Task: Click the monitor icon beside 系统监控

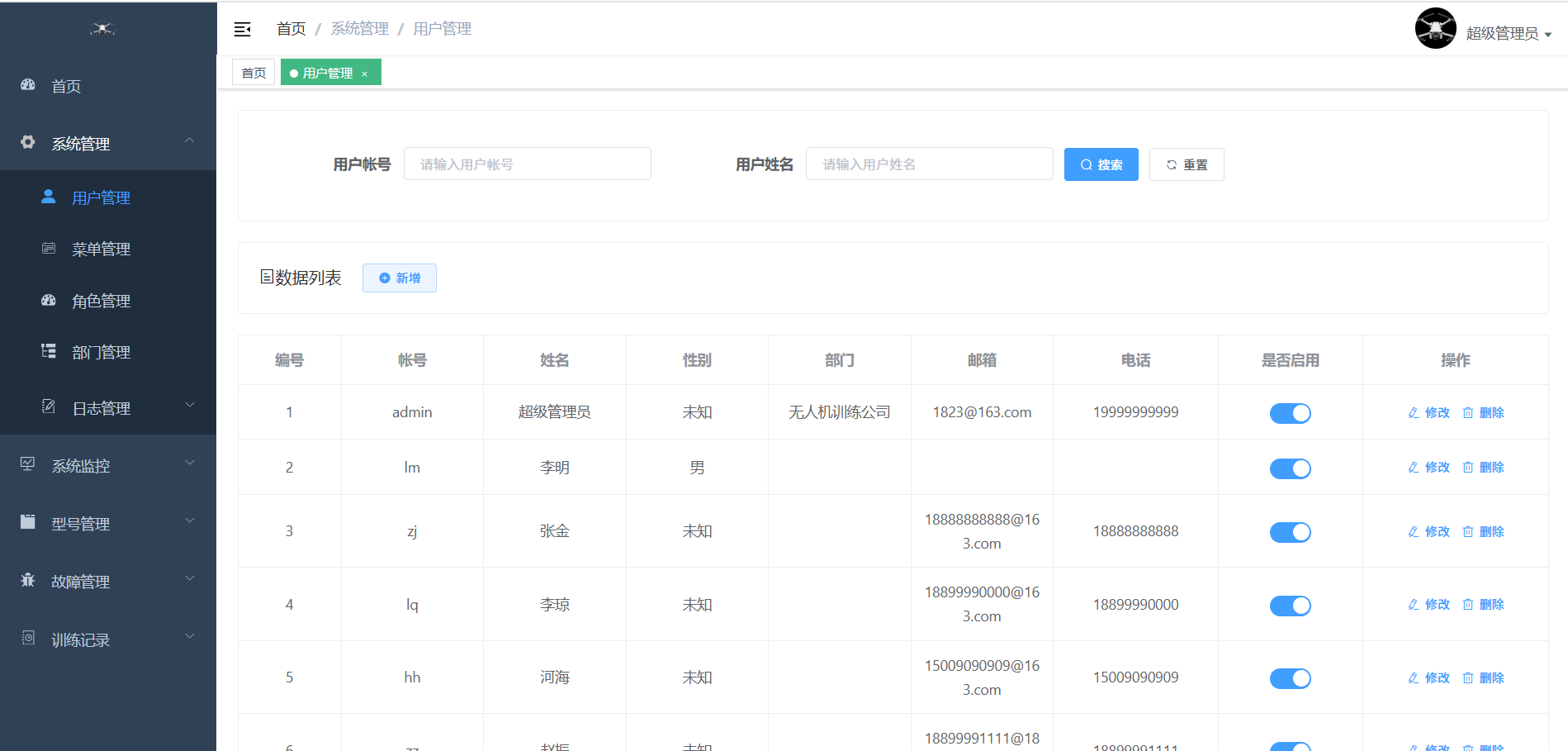Action: (28, 464)
